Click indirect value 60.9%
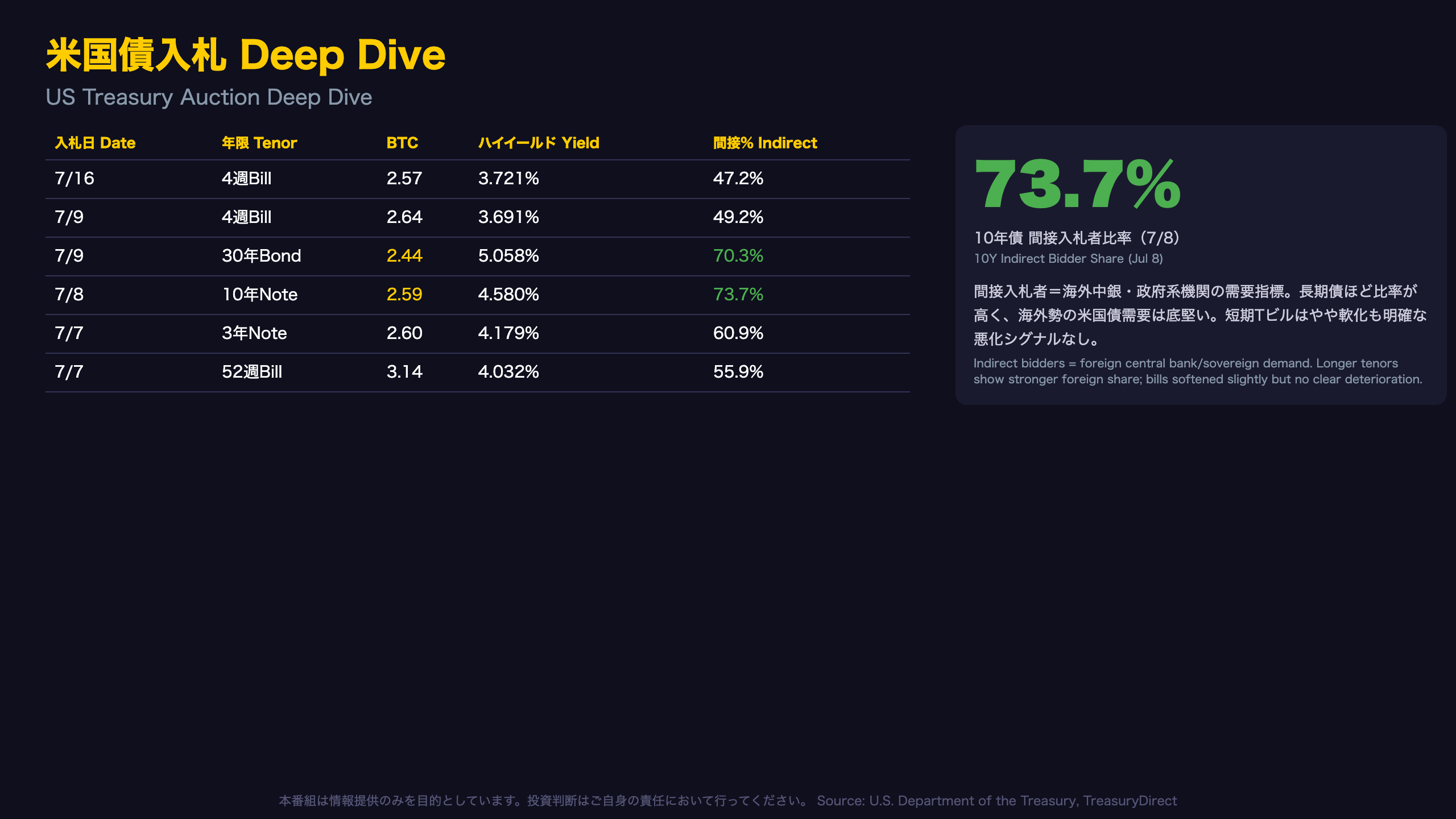 click(x=738, y=333)
